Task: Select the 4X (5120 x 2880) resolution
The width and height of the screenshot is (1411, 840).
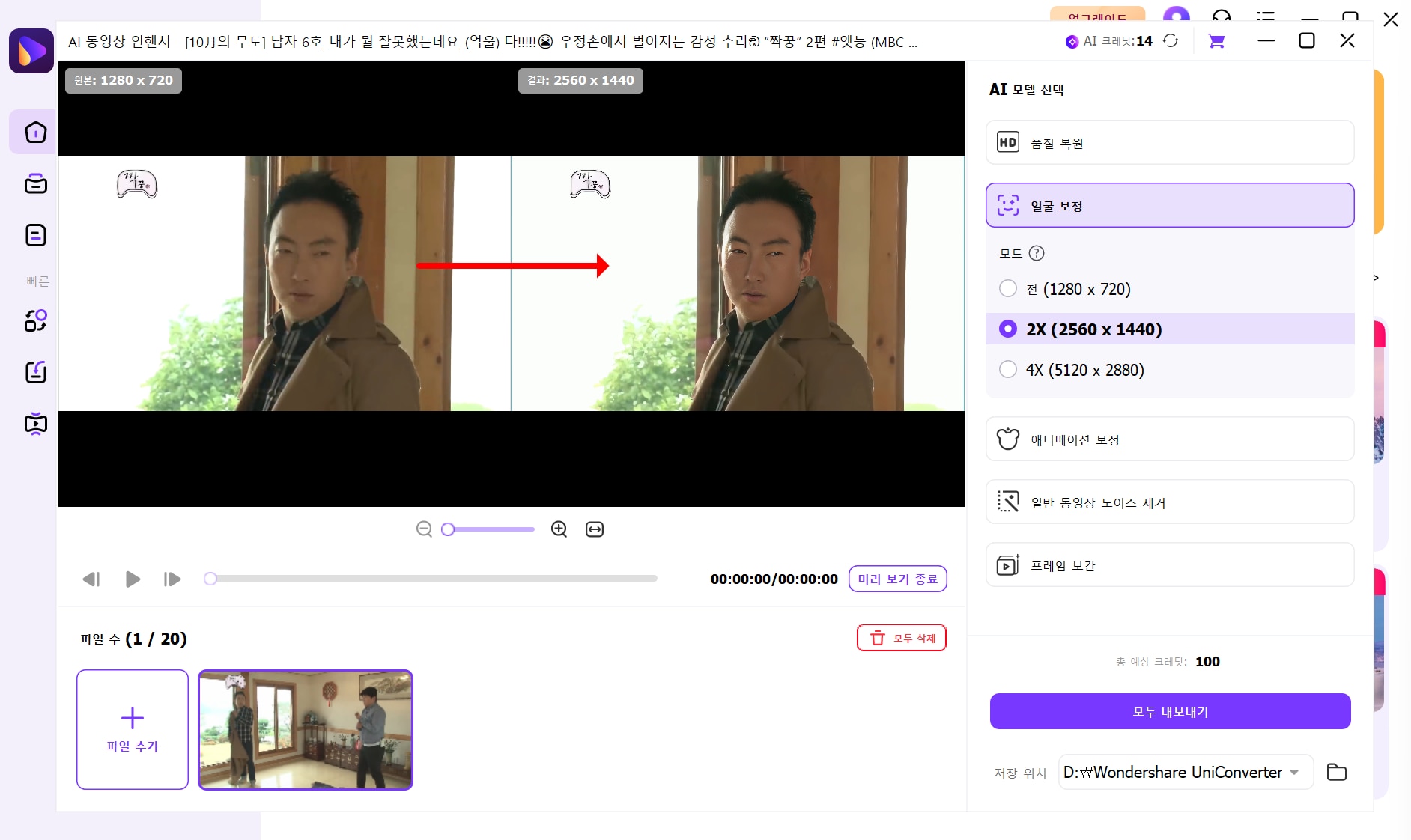Action: [1007, 369]
